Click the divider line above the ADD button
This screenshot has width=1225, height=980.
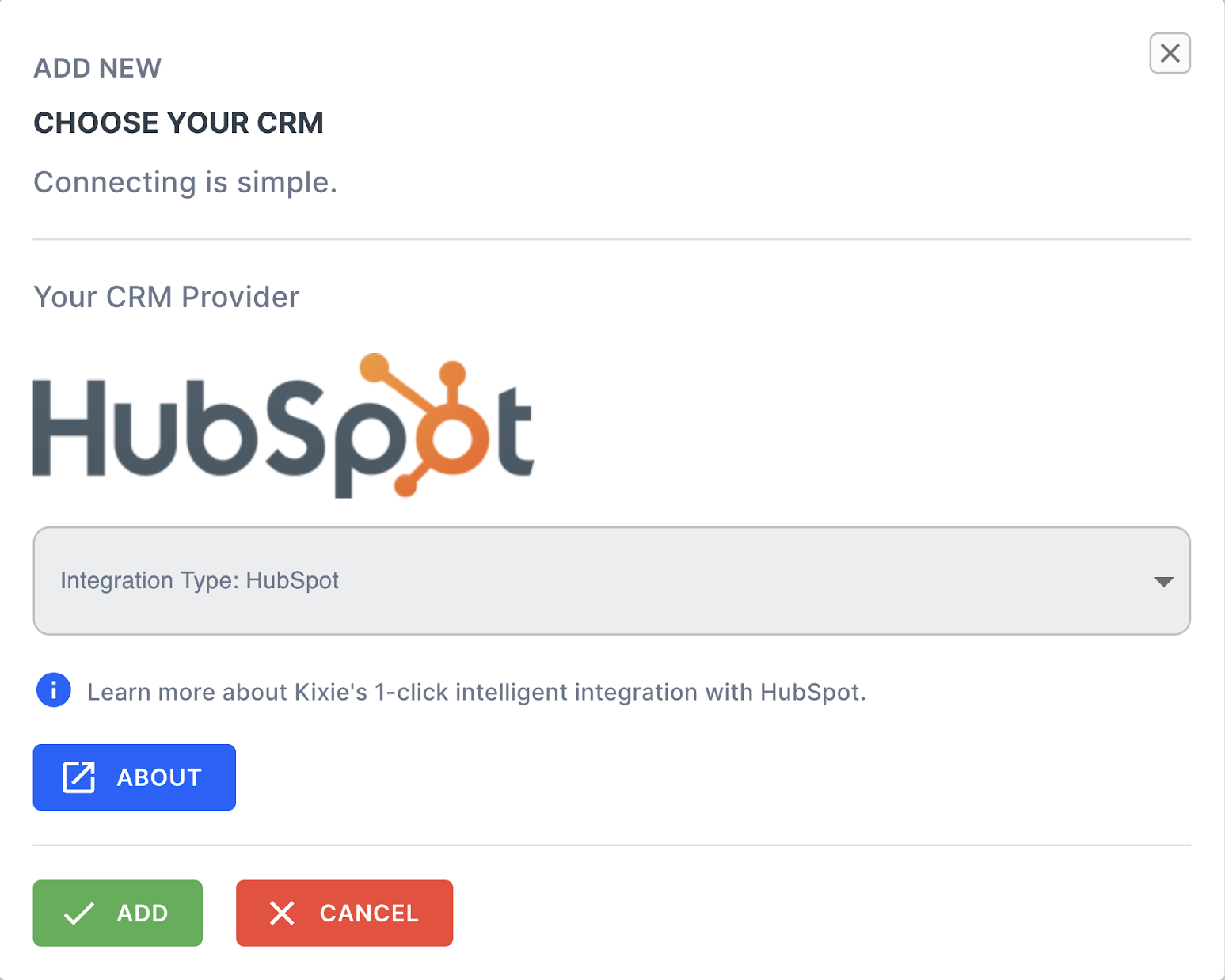coord(611,845)
